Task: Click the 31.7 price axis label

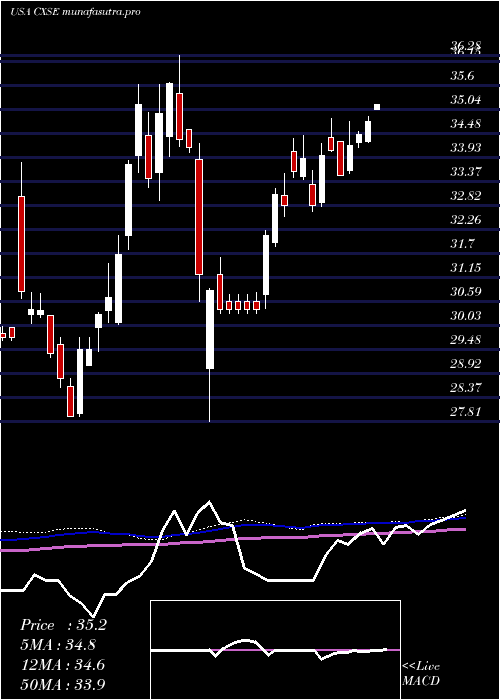Action: [x=462, y=244]
